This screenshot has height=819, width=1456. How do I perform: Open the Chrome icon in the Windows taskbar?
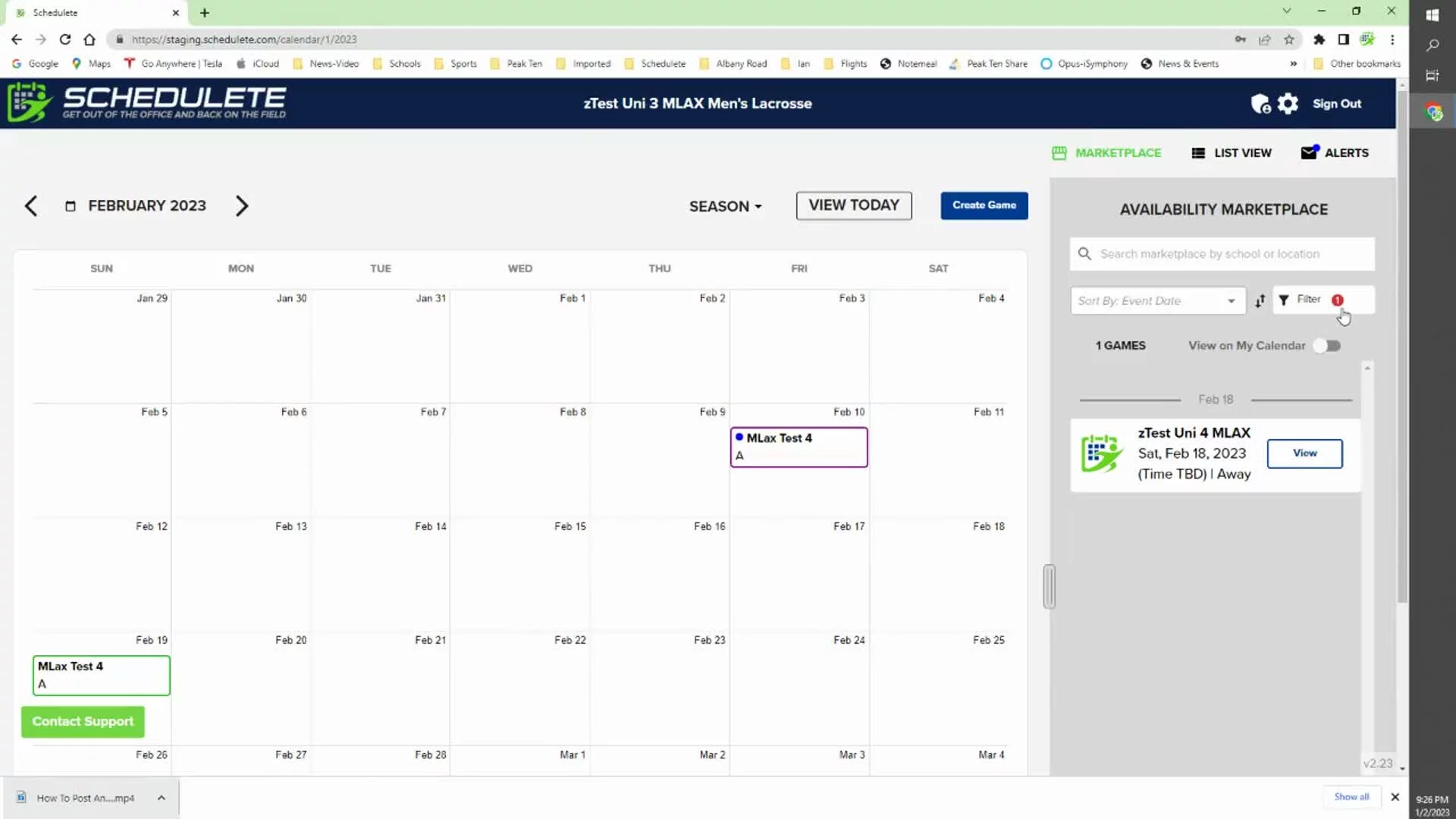coord(1433,112)
